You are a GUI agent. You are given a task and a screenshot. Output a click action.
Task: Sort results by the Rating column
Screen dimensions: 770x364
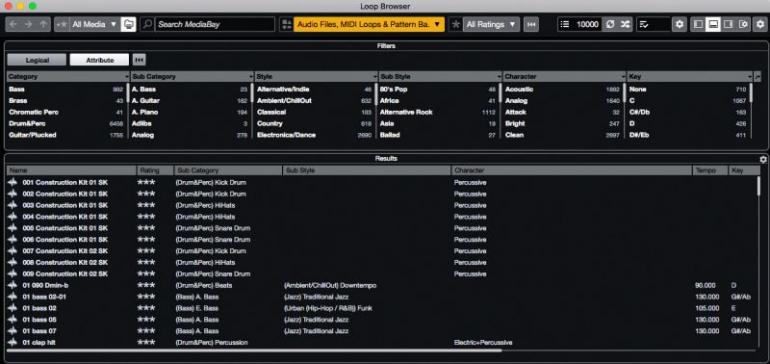click(155, 170)
